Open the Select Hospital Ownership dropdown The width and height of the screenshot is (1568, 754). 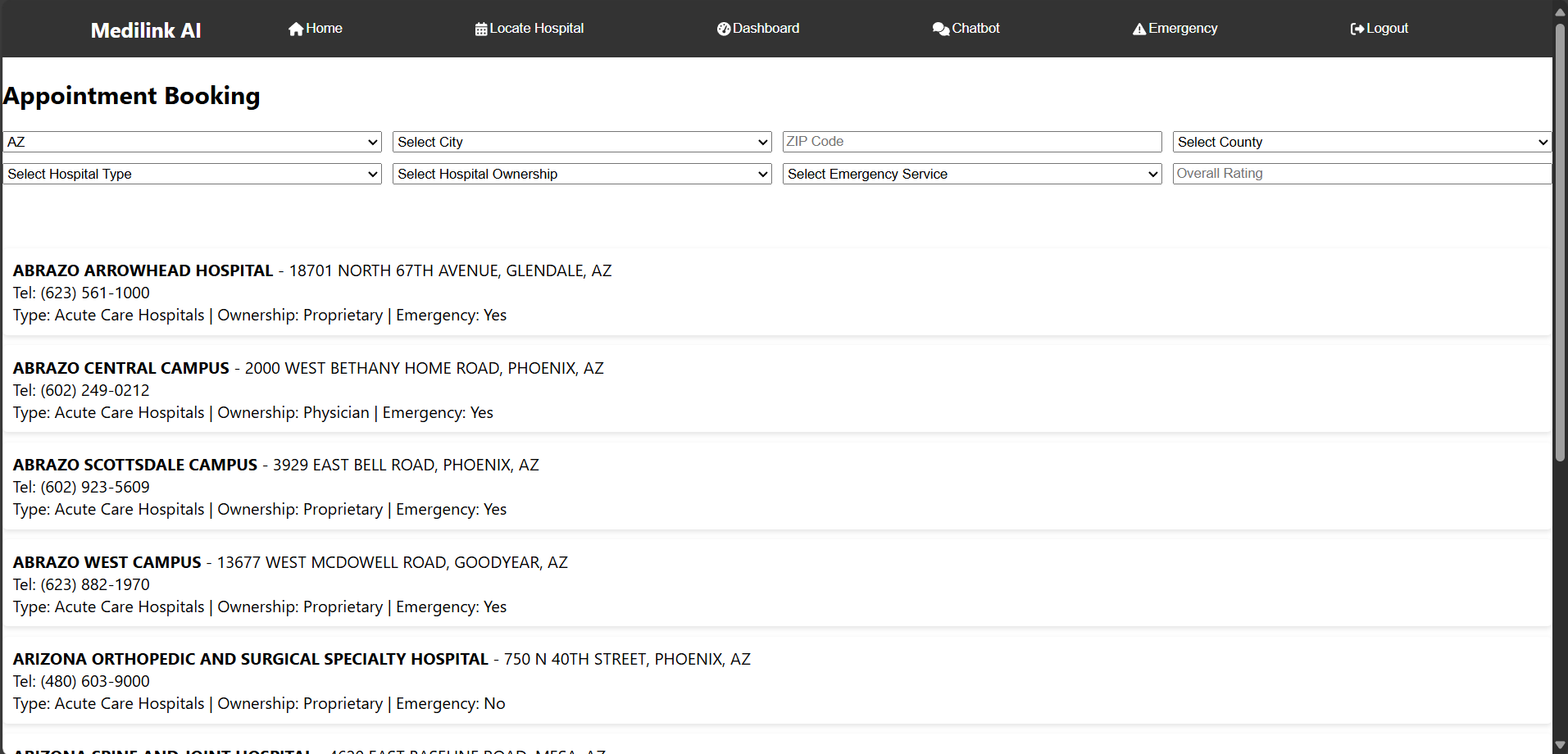click(582, 174)
